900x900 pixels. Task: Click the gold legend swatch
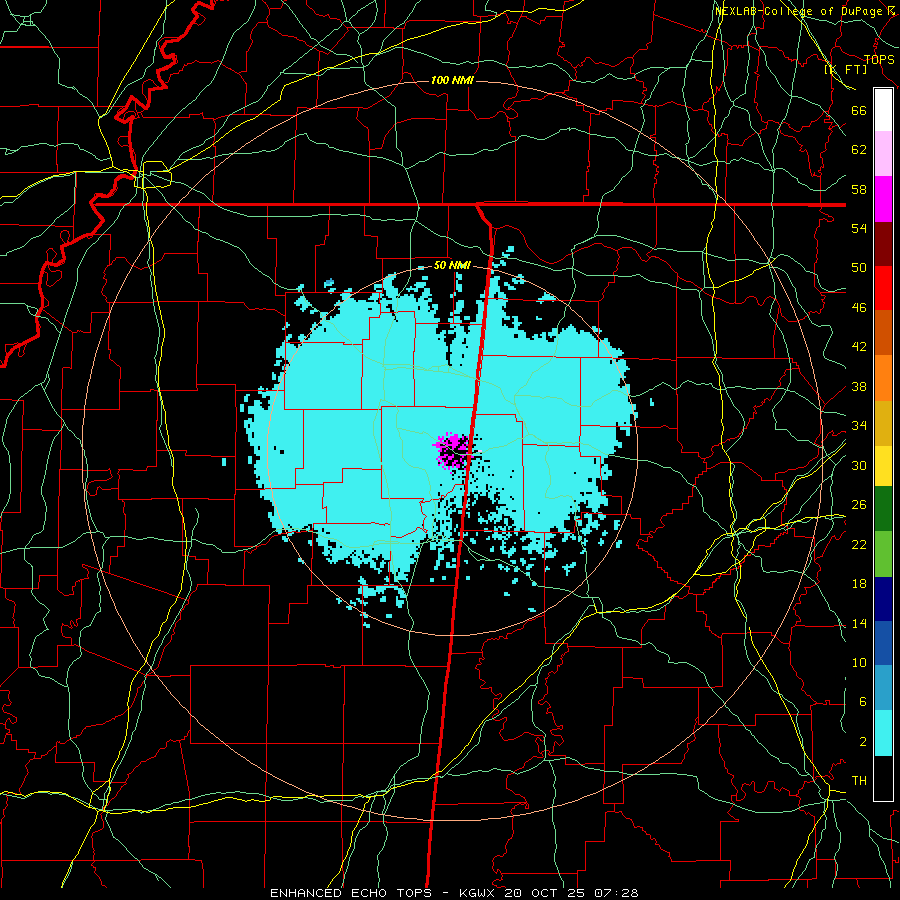tap(883, 423)
